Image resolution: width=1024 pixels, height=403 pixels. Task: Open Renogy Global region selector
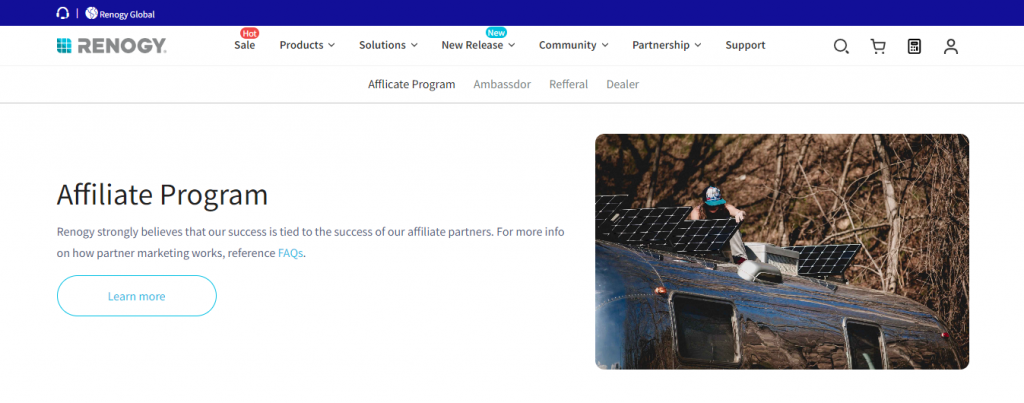(120, 14)
